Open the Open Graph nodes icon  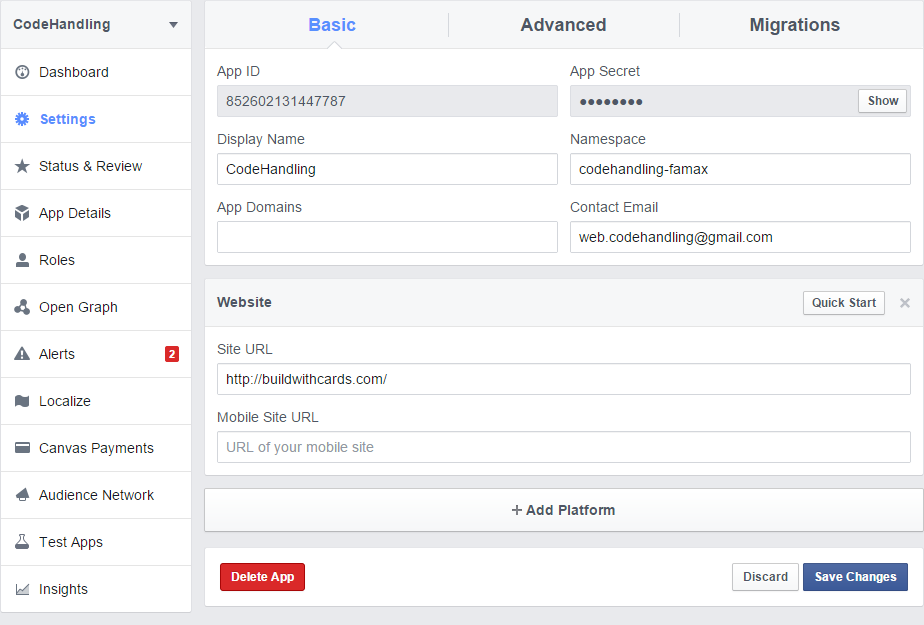22,307
